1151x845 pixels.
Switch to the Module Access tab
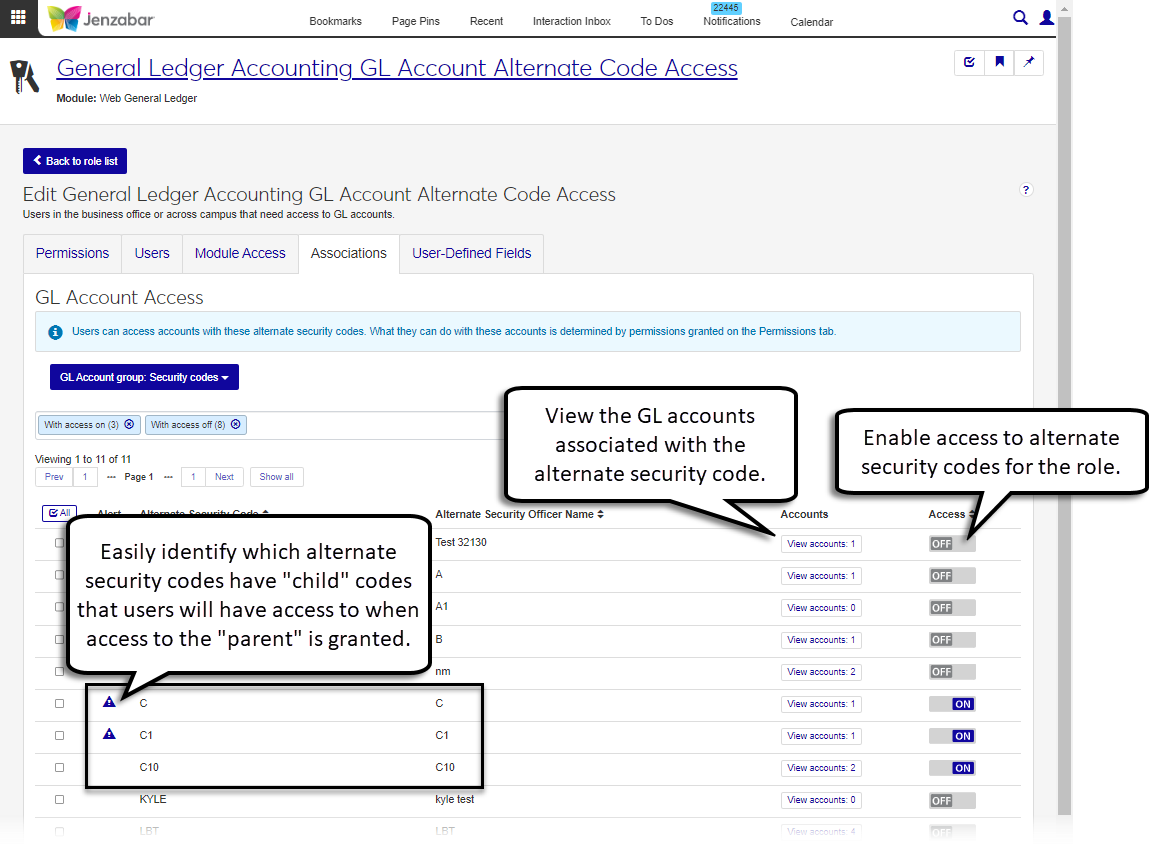coord(240,253)
